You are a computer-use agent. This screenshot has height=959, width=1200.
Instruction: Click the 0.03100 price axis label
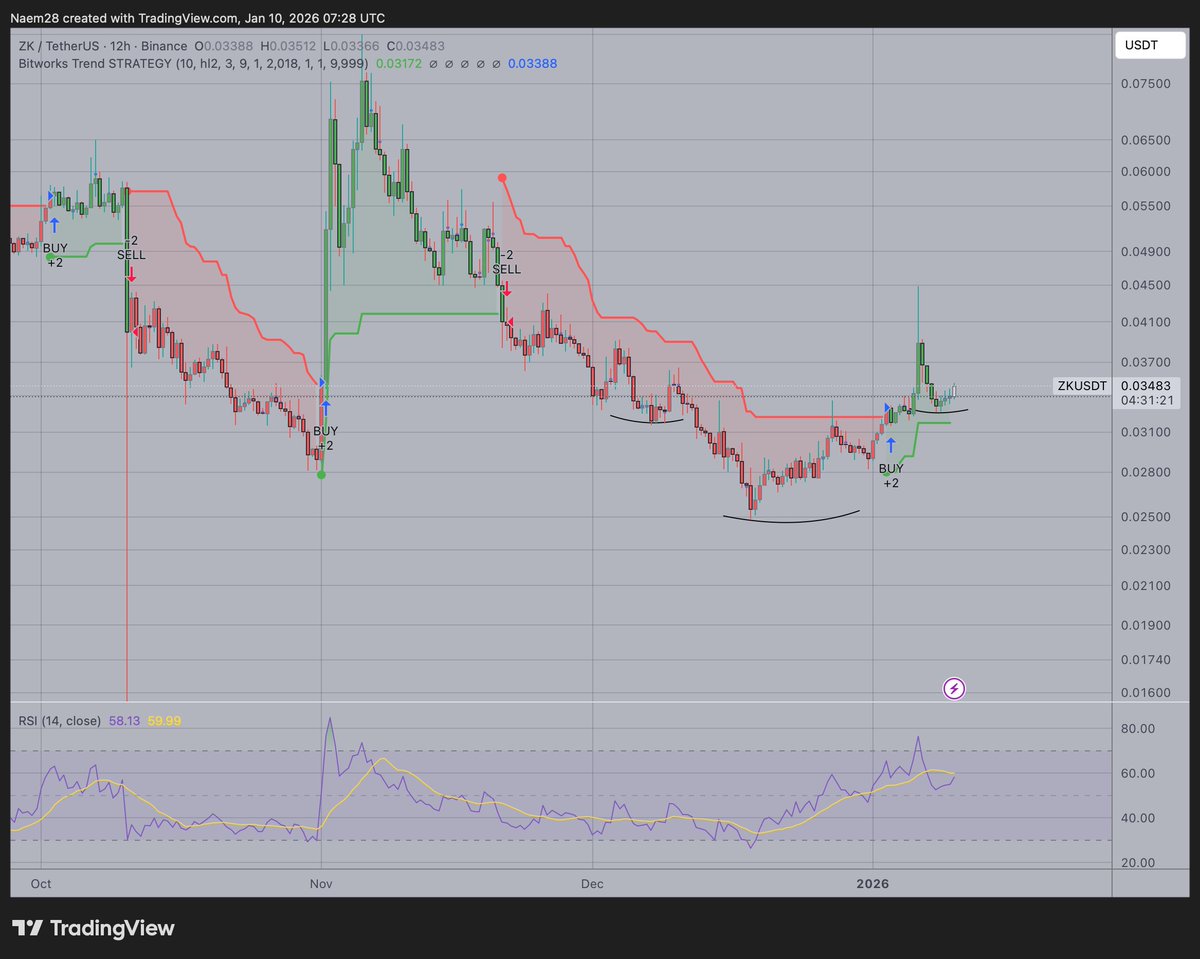click(x=1147, y=432)
